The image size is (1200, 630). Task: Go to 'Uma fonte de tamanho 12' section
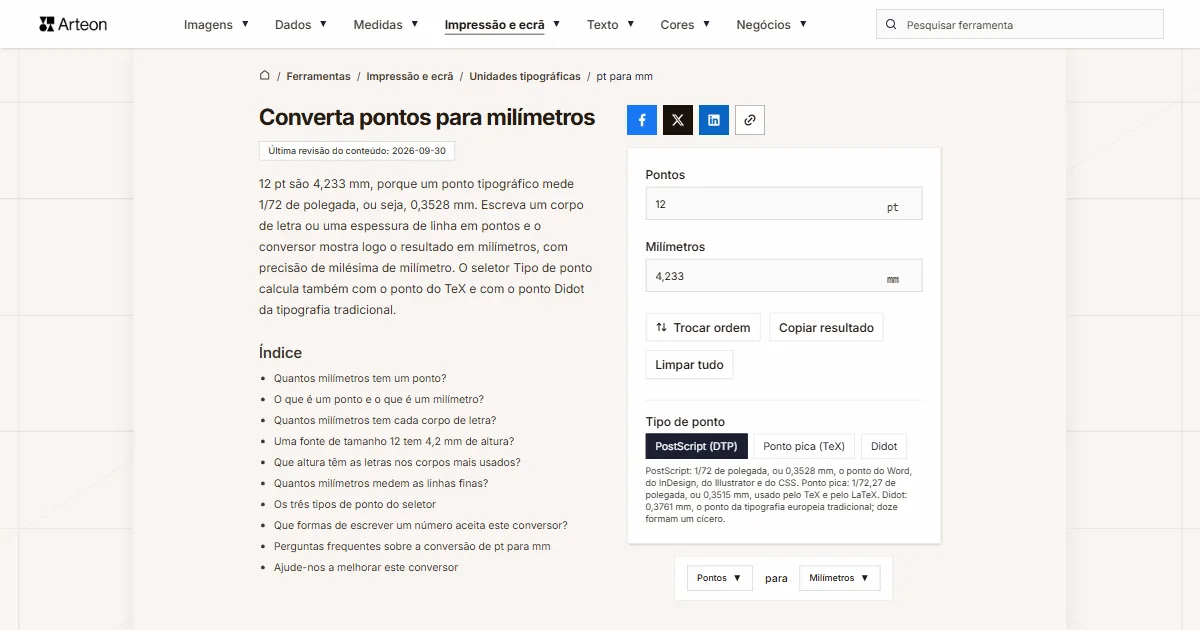pos(394,441)
